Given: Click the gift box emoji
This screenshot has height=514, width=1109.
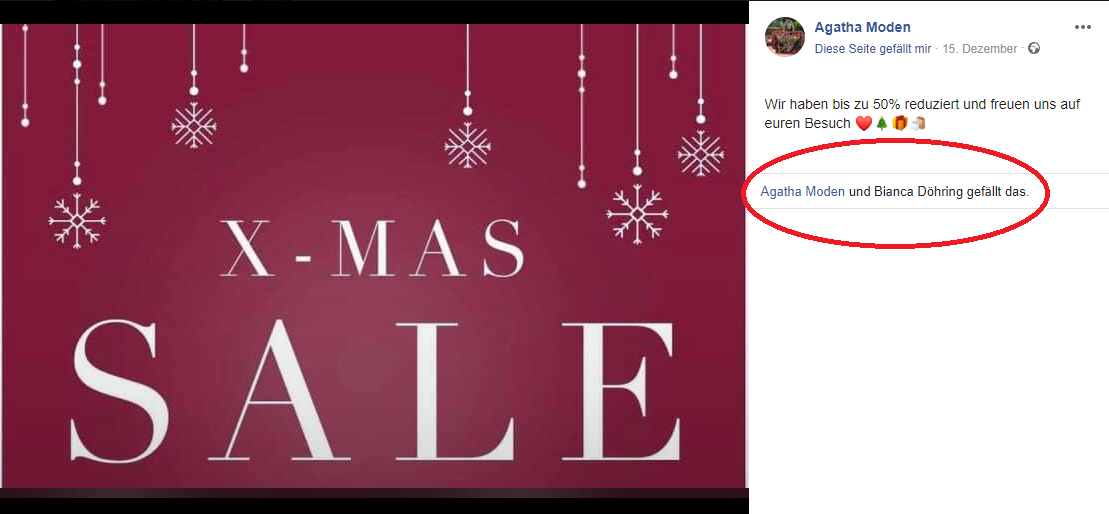Looking at the screenshot, I should [900, 124].
